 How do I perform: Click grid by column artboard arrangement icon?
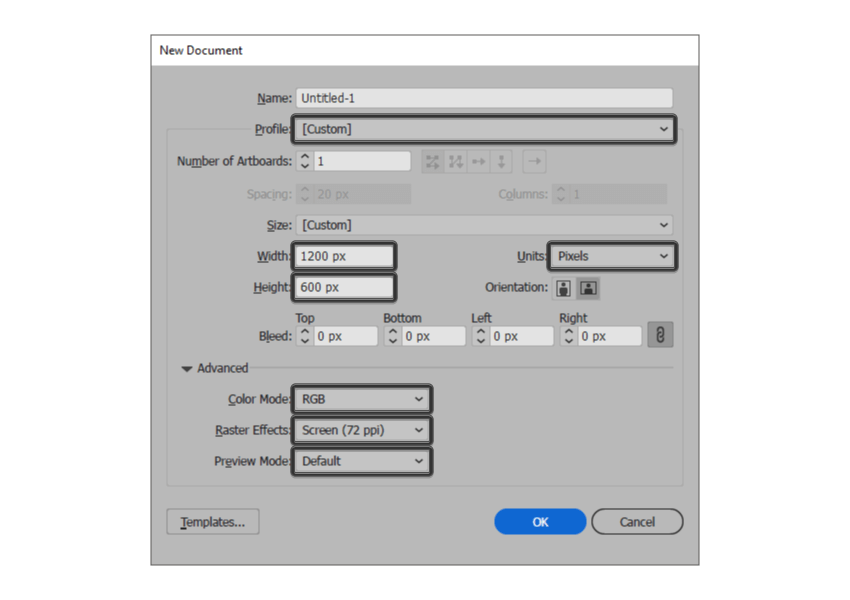coord(455,162)
